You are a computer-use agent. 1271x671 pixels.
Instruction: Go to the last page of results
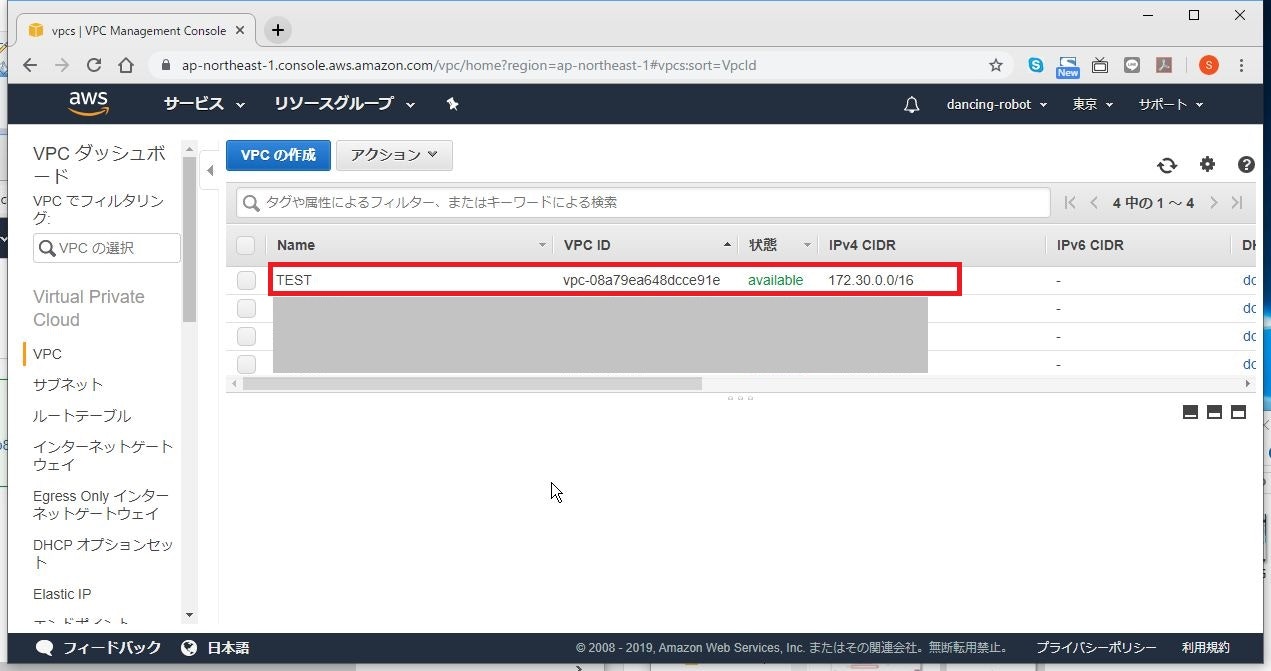pos(1237,203)
